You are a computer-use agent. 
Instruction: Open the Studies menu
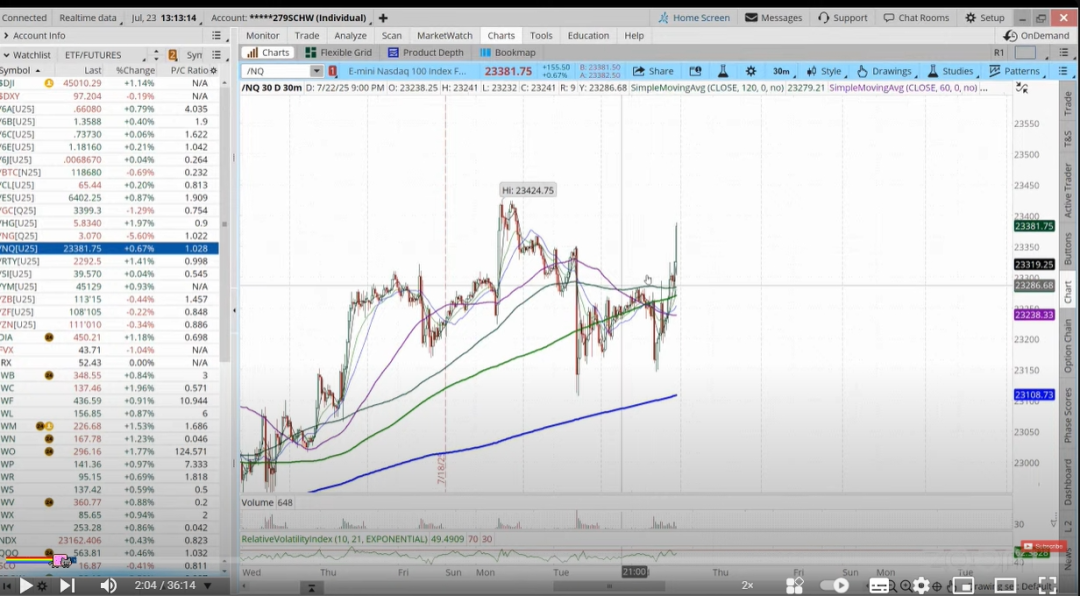(x=951, y=71)
